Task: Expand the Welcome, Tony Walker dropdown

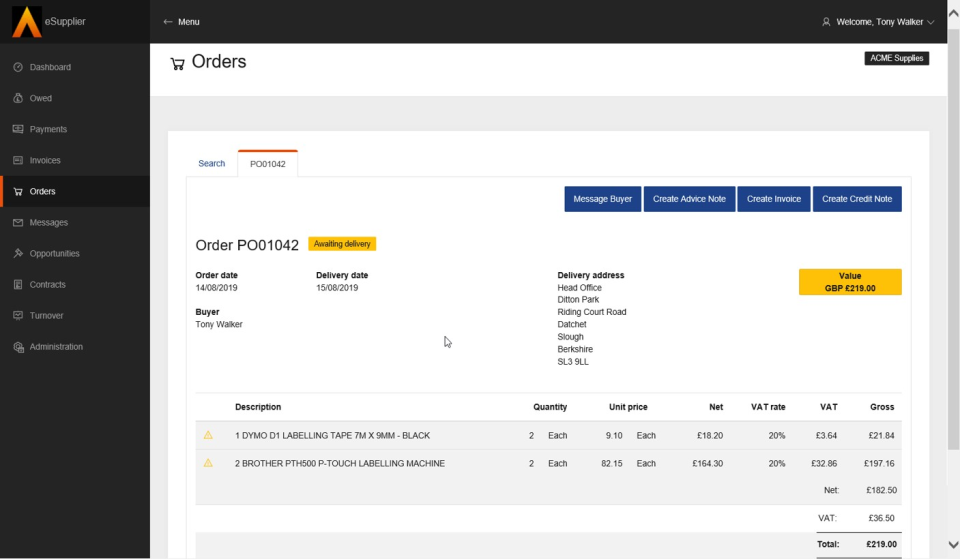Action: tap(878, 21)
